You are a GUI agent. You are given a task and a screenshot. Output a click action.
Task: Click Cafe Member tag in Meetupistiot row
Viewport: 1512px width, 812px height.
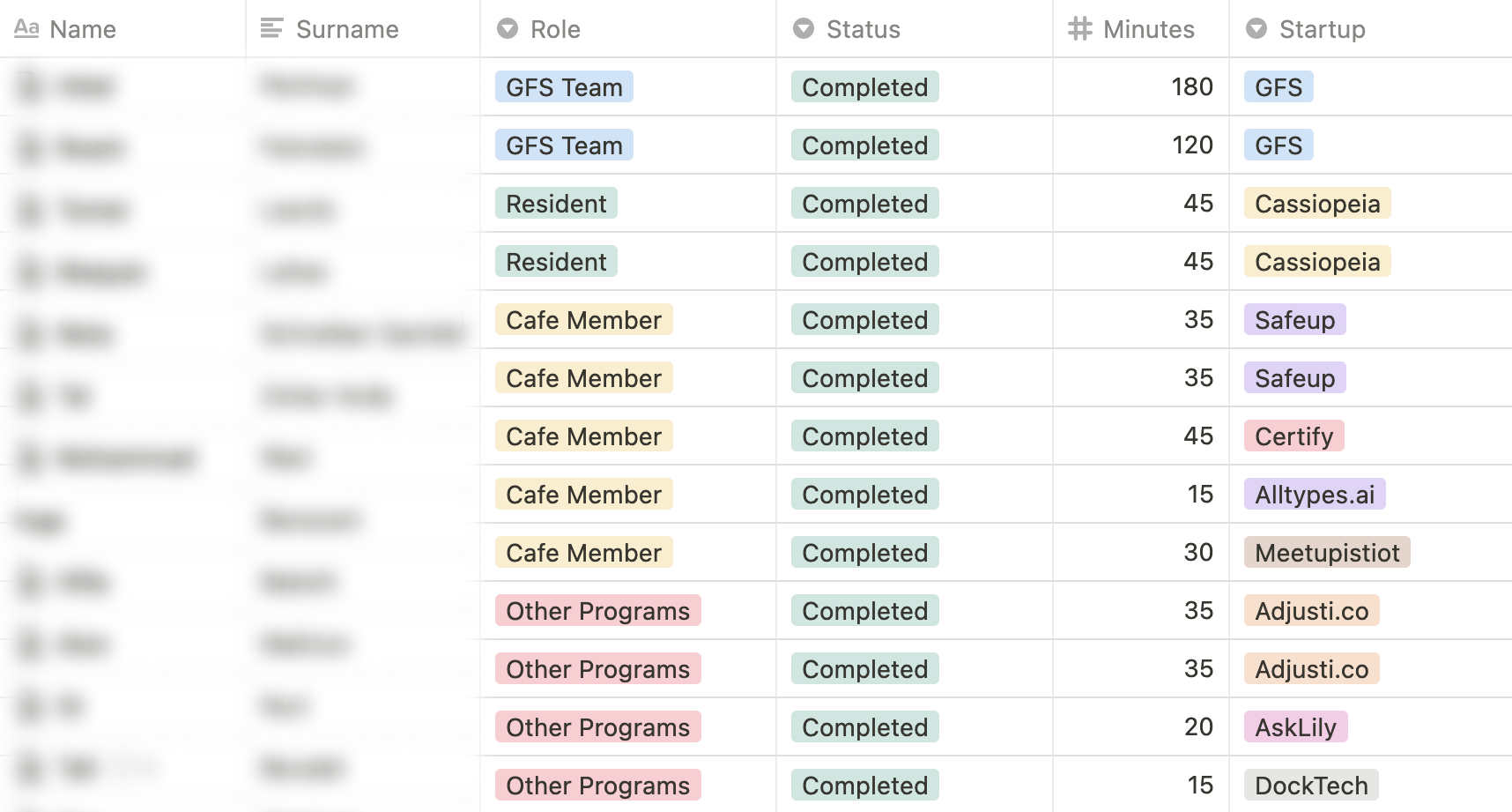click(x=584, y=552)
